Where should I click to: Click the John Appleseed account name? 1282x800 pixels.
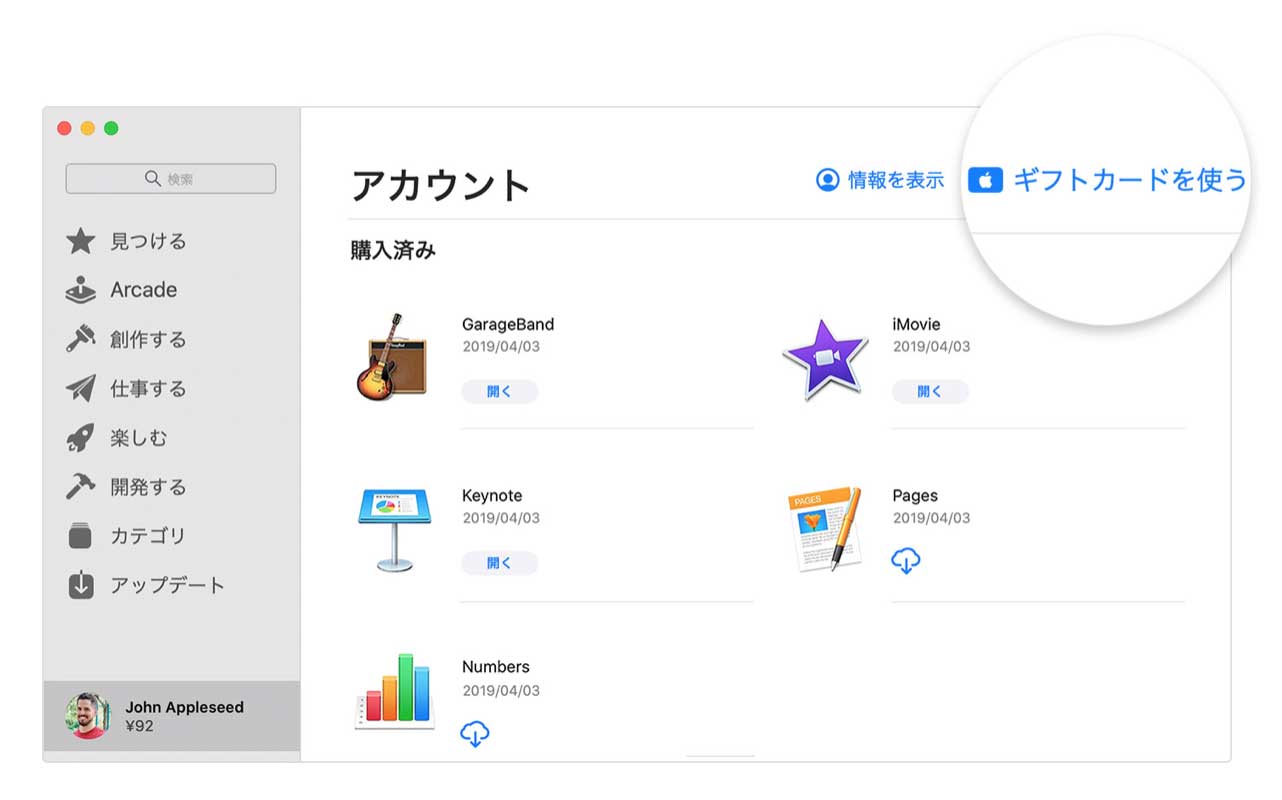(x=184, y=707)
